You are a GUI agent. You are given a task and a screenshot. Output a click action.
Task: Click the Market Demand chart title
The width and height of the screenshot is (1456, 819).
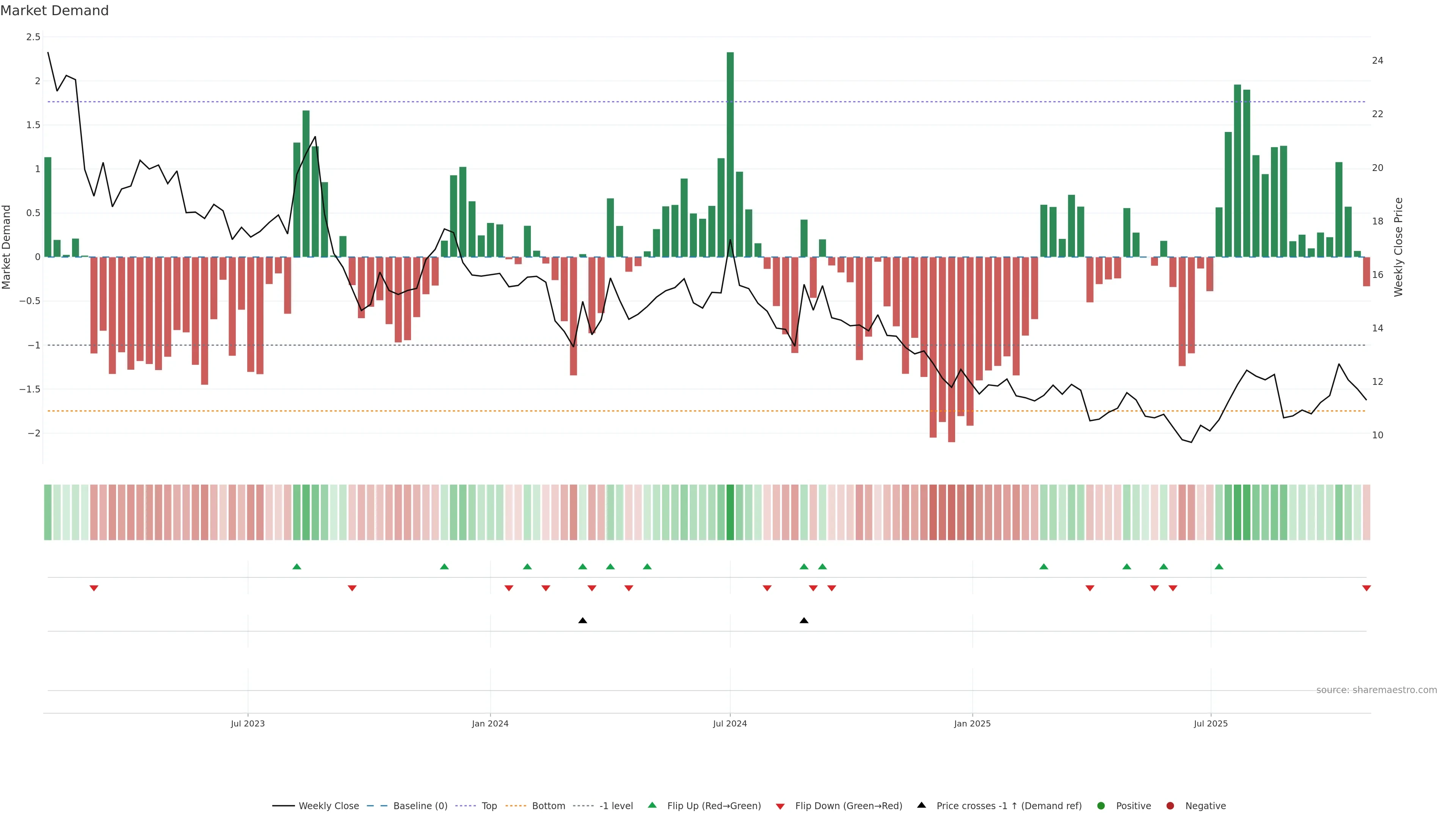click(54, 11)
